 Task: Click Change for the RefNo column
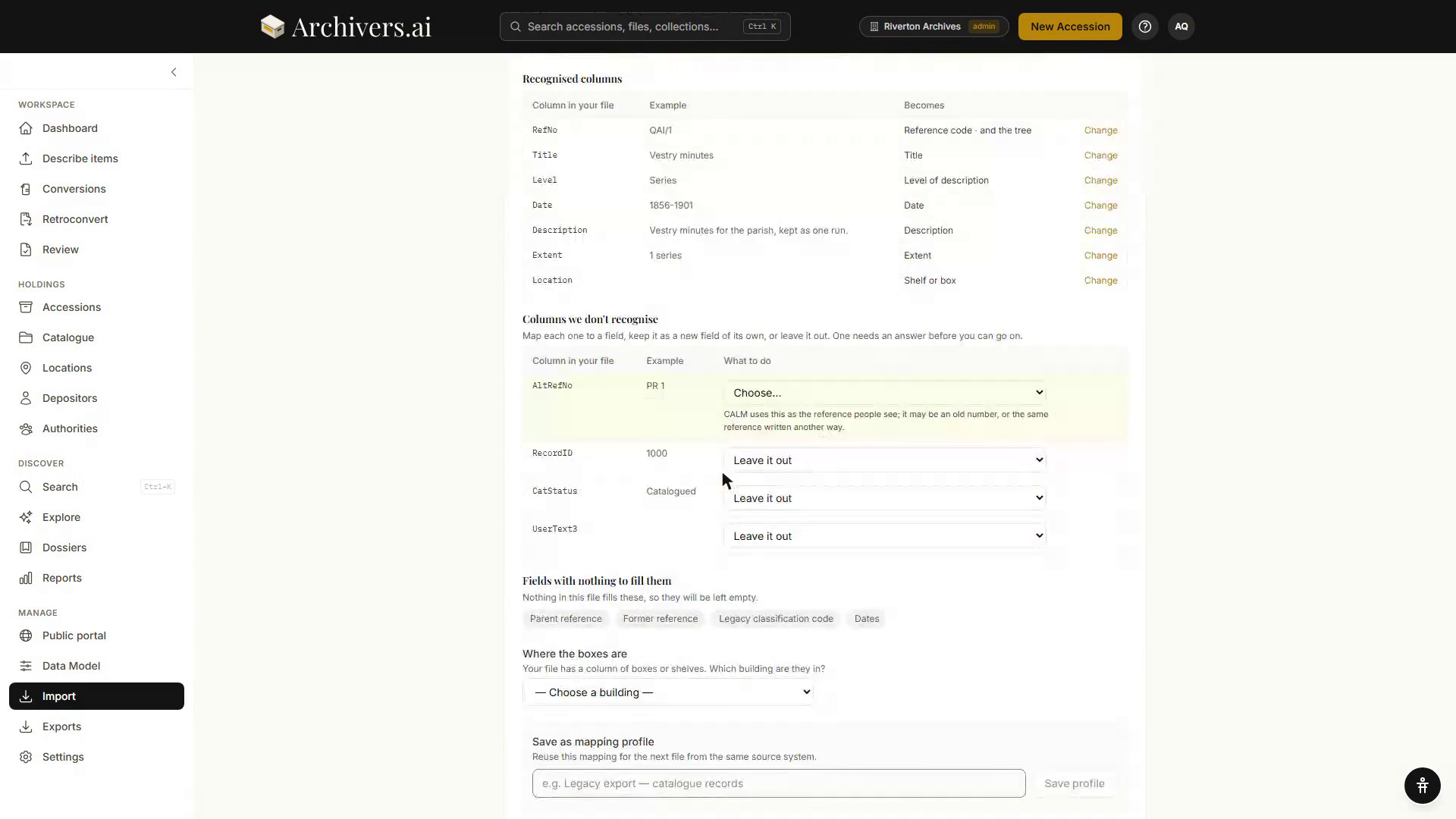1100,130
